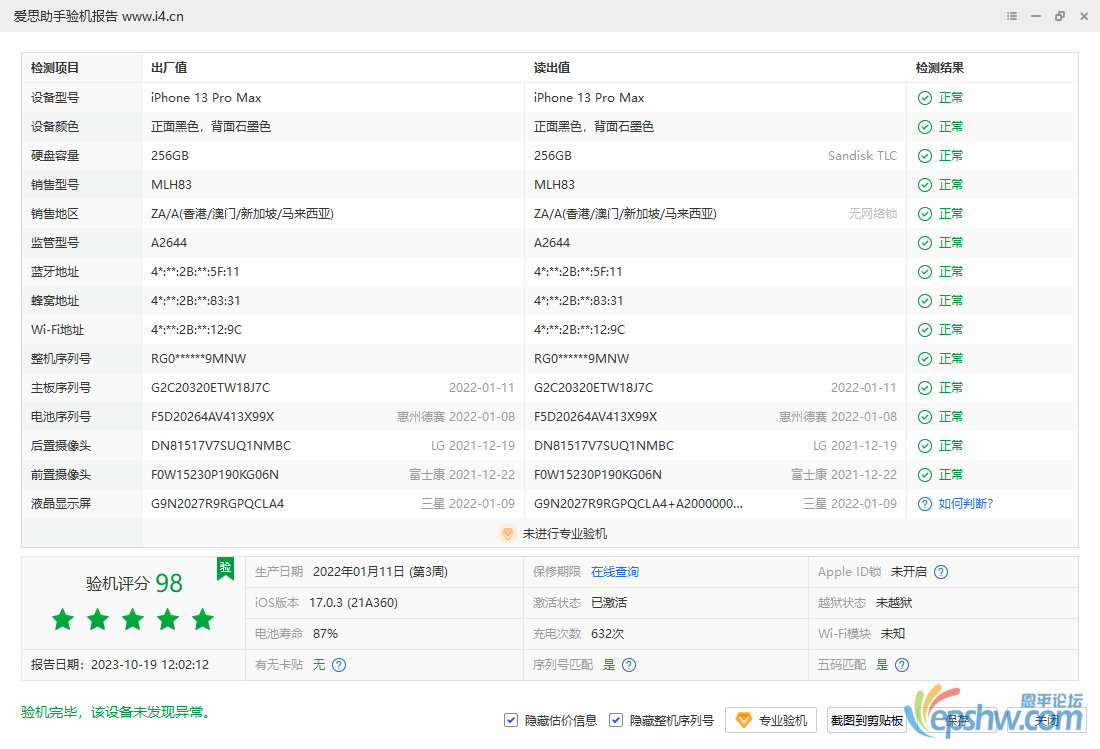Click the shield icon beside 未进行专业验机
The image size is (1100, 749).
pos(507,533)
